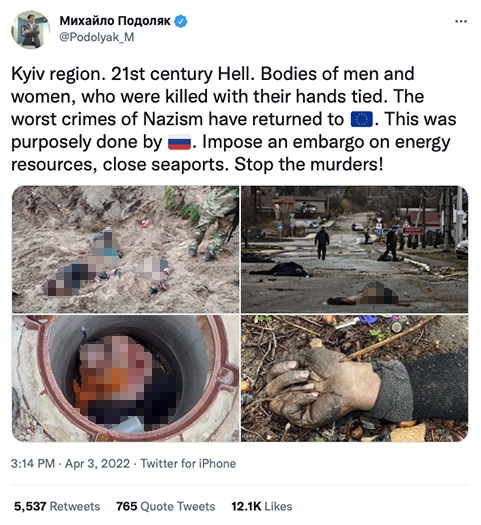View the 5,537 Retweets list
This screenshot has width=481, height=525.
coord(57,506)
